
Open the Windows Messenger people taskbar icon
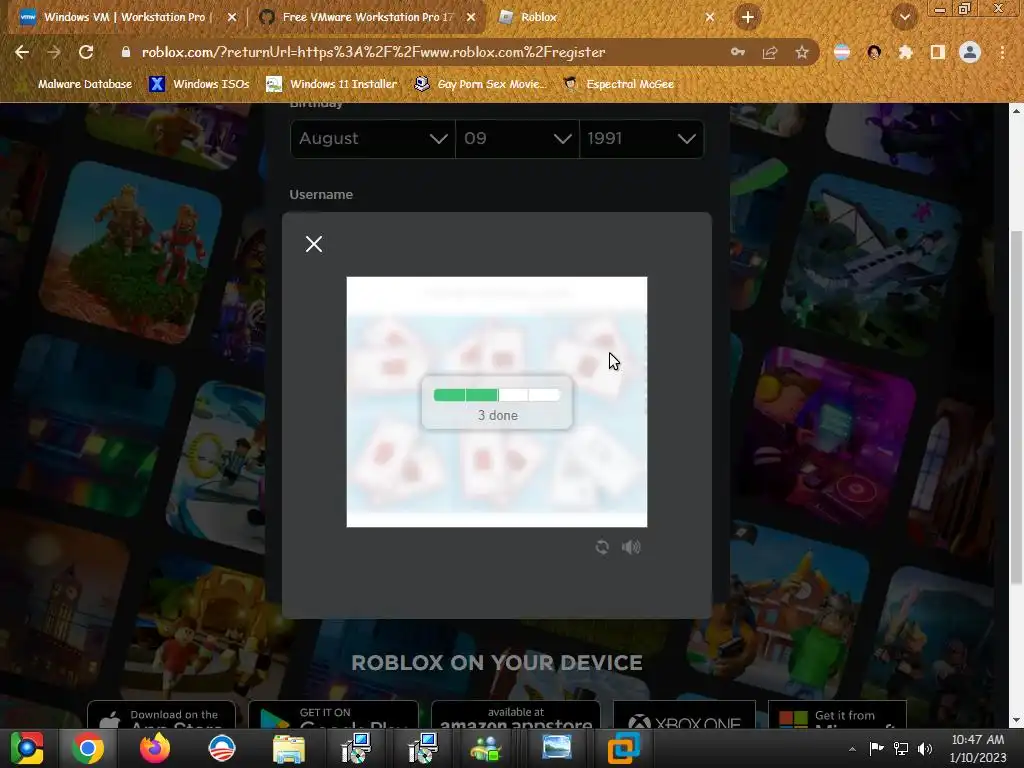tap(486, 748)
